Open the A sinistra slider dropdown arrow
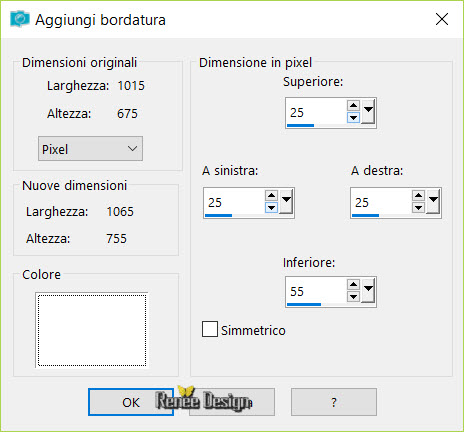Image resolution: width=464 pixels, height=432 pixels. [286, 201]
